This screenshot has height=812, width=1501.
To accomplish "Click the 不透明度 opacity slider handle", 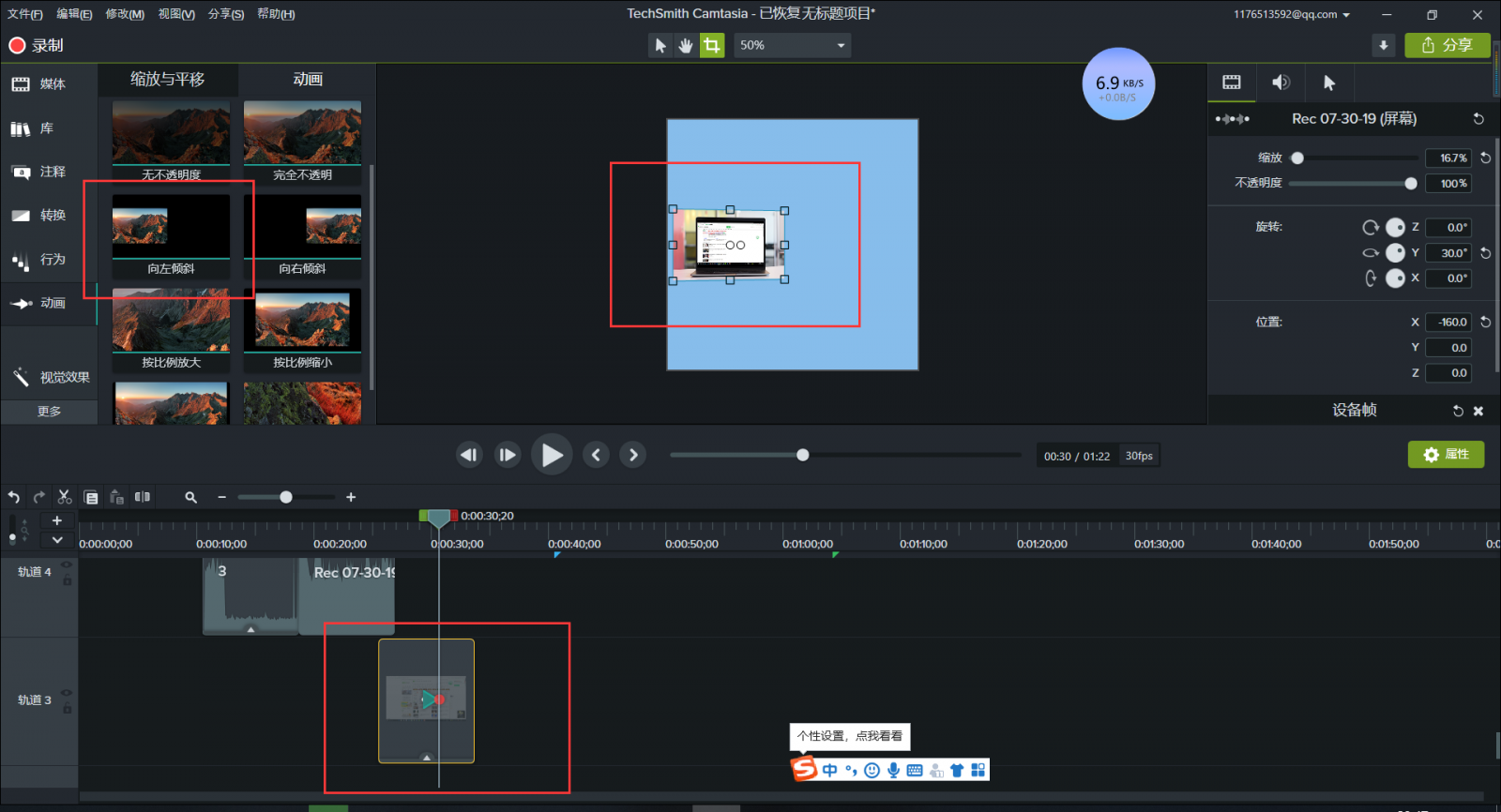I will (x=1411, y=184).
